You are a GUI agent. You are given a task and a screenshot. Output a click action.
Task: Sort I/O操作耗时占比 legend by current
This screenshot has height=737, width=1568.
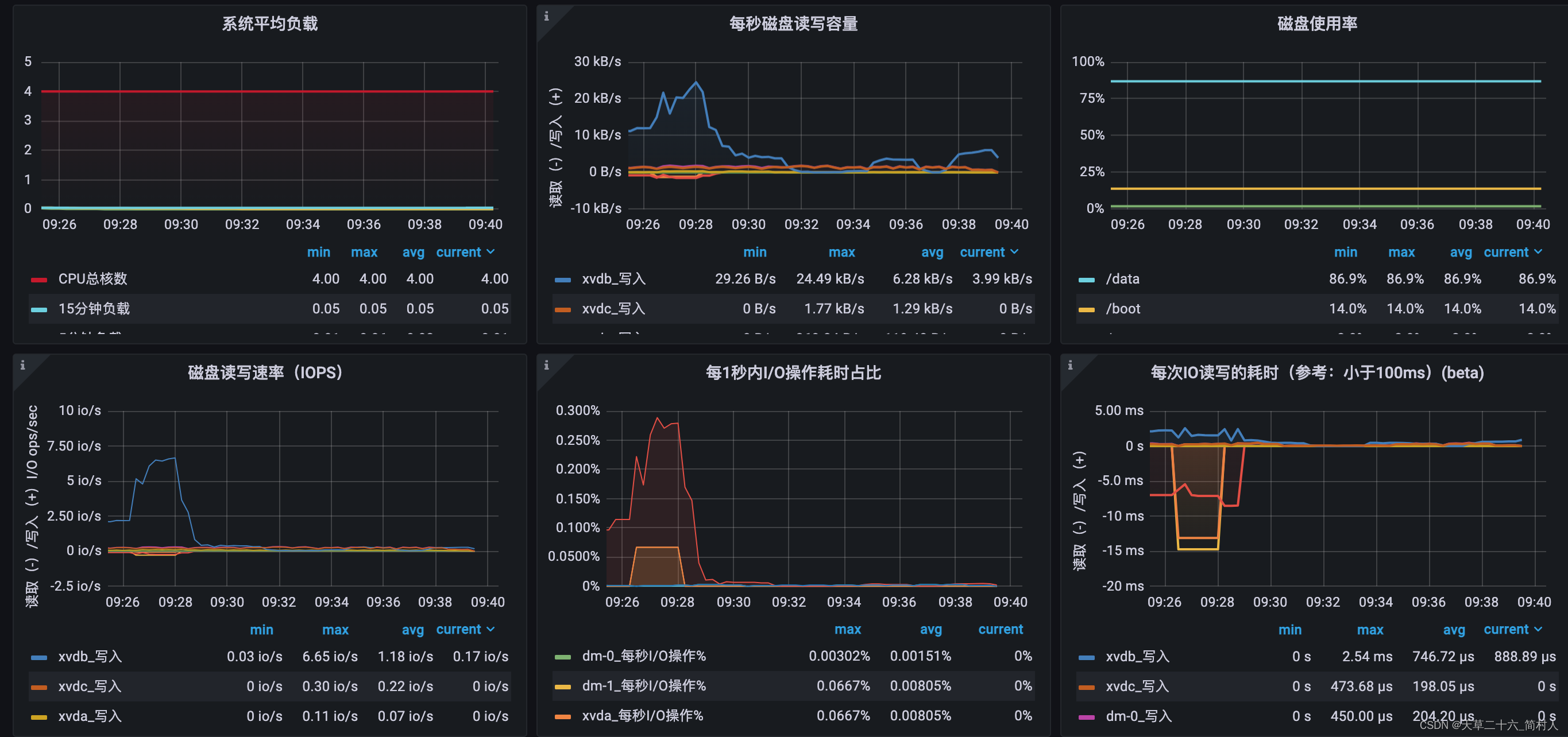click(1000, 629)
